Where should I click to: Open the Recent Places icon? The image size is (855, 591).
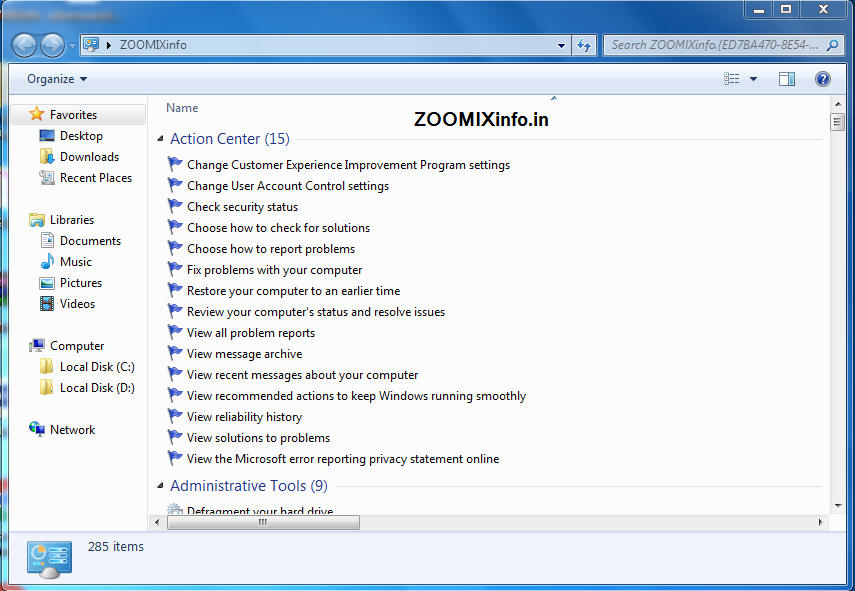click(46, 177)
